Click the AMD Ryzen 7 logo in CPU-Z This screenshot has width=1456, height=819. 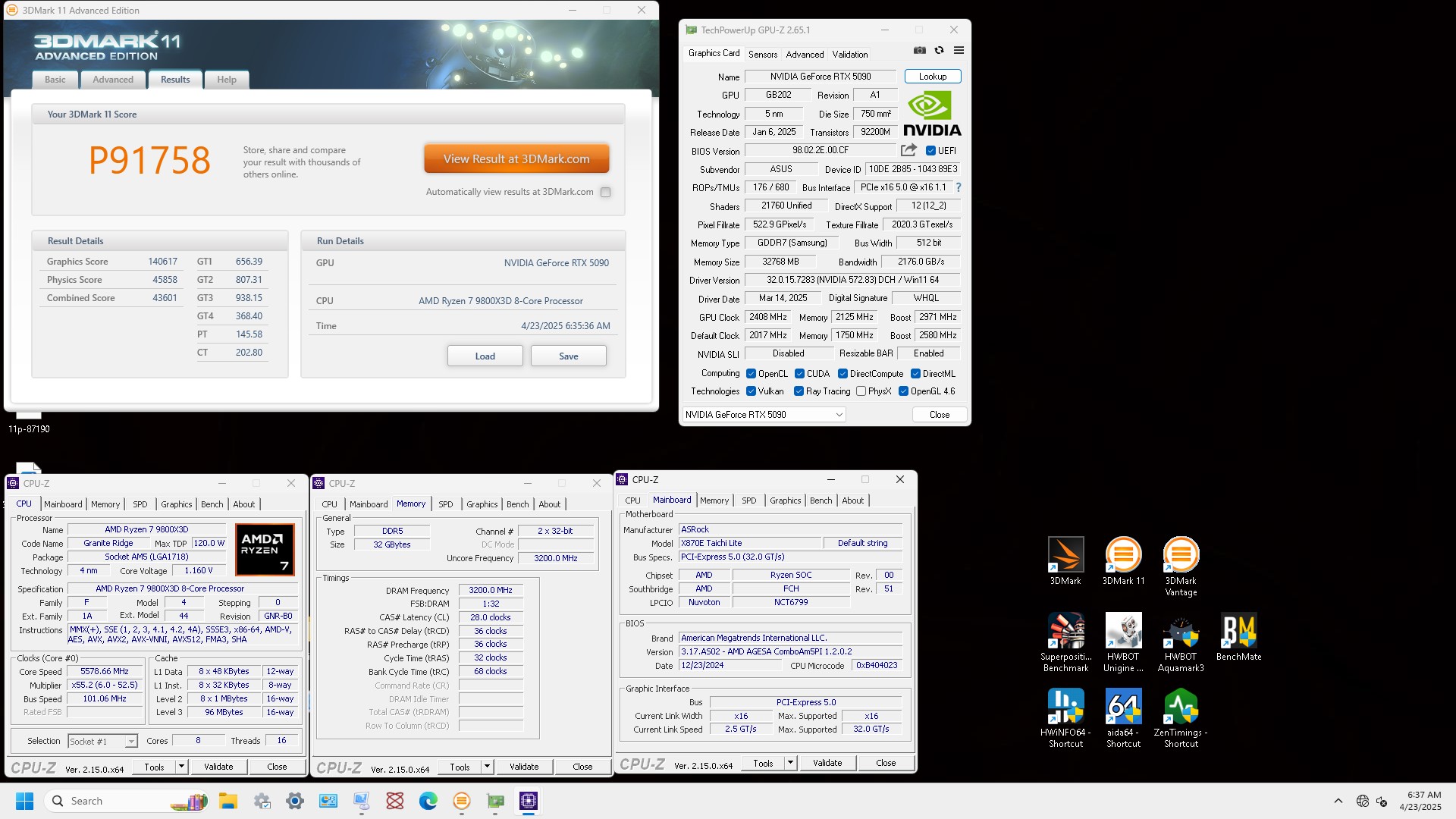click(265, 550)
